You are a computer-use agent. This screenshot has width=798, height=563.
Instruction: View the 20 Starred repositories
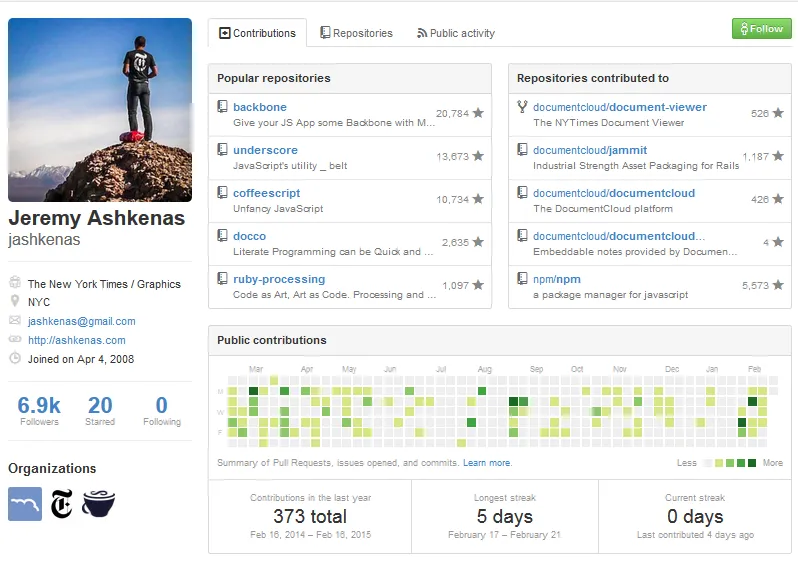(x=100, y=410)
